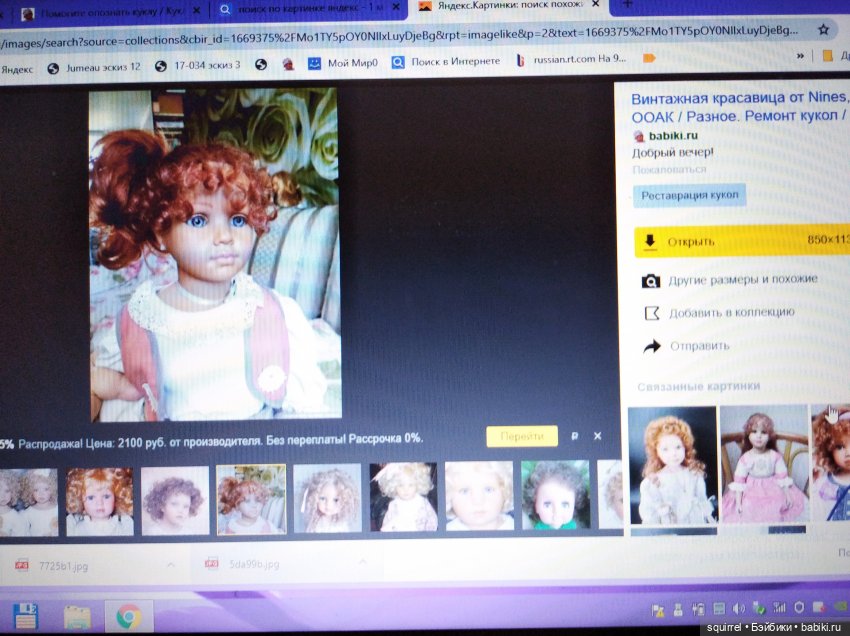Click the Реставрация кукол tag
The width and height of the screenshot is (850, 636).
coord(688,195)
